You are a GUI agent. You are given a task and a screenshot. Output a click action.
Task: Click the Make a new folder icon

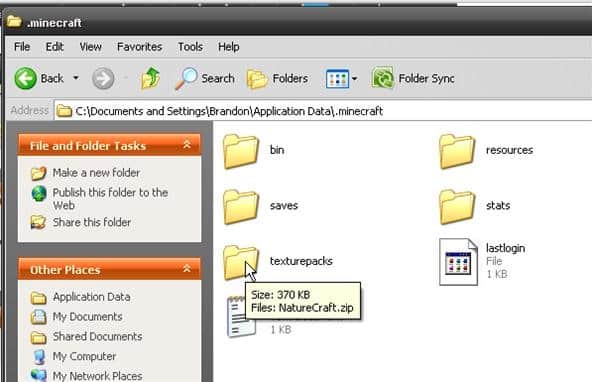[x=39, y=173]
